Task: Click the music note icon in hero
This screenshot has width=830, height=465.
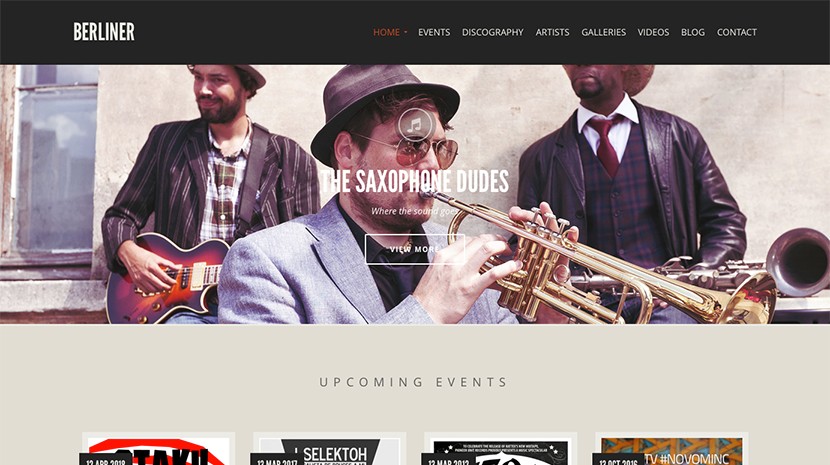Action: coord(415,126)
